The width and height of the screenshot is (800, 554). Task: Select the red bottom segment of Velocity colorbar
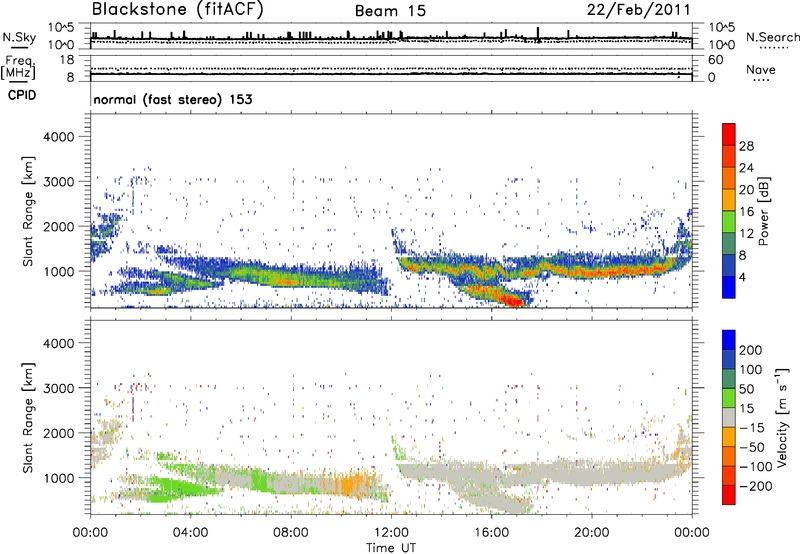point(729,495)
